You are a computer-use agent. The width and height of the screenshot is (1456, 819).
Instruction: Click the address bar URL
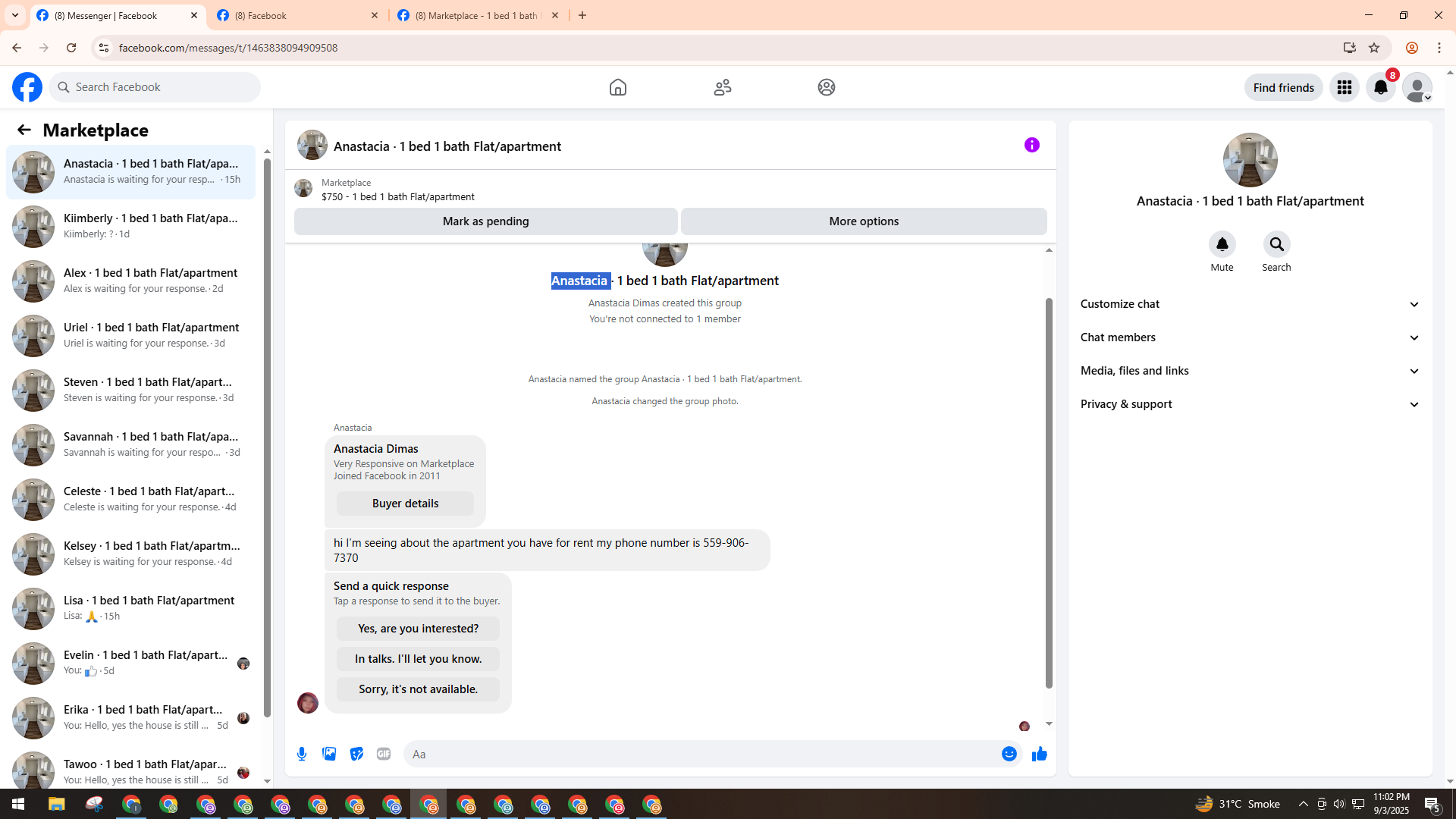click(228, 48)
